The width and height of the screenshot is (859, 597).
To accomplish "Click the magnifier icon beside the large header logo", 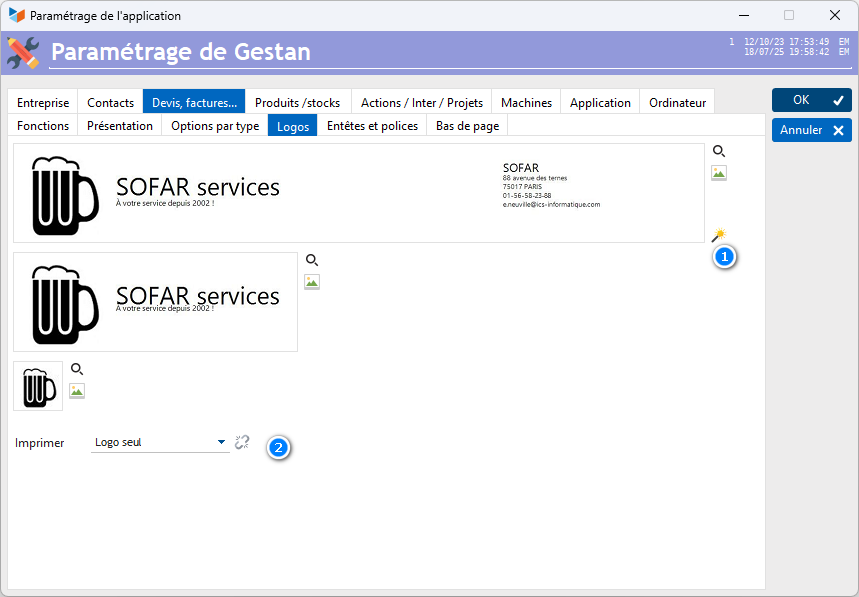I will point(718,151).
